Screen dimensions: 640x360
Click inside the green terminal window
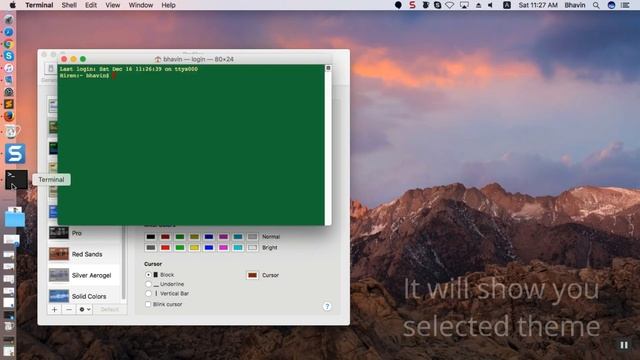click(191, 145)
